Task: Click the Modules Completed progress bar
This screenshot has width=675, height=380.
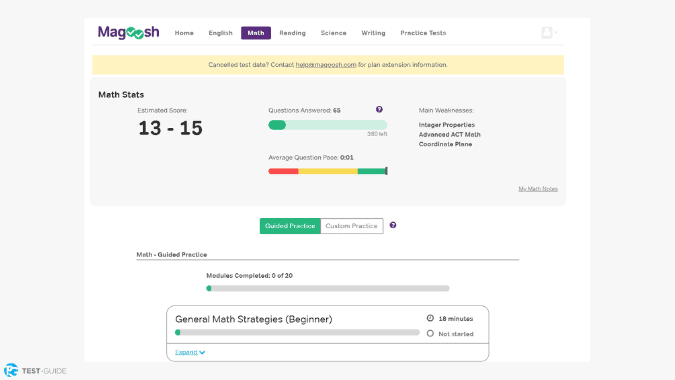Action: click(328, 288)
